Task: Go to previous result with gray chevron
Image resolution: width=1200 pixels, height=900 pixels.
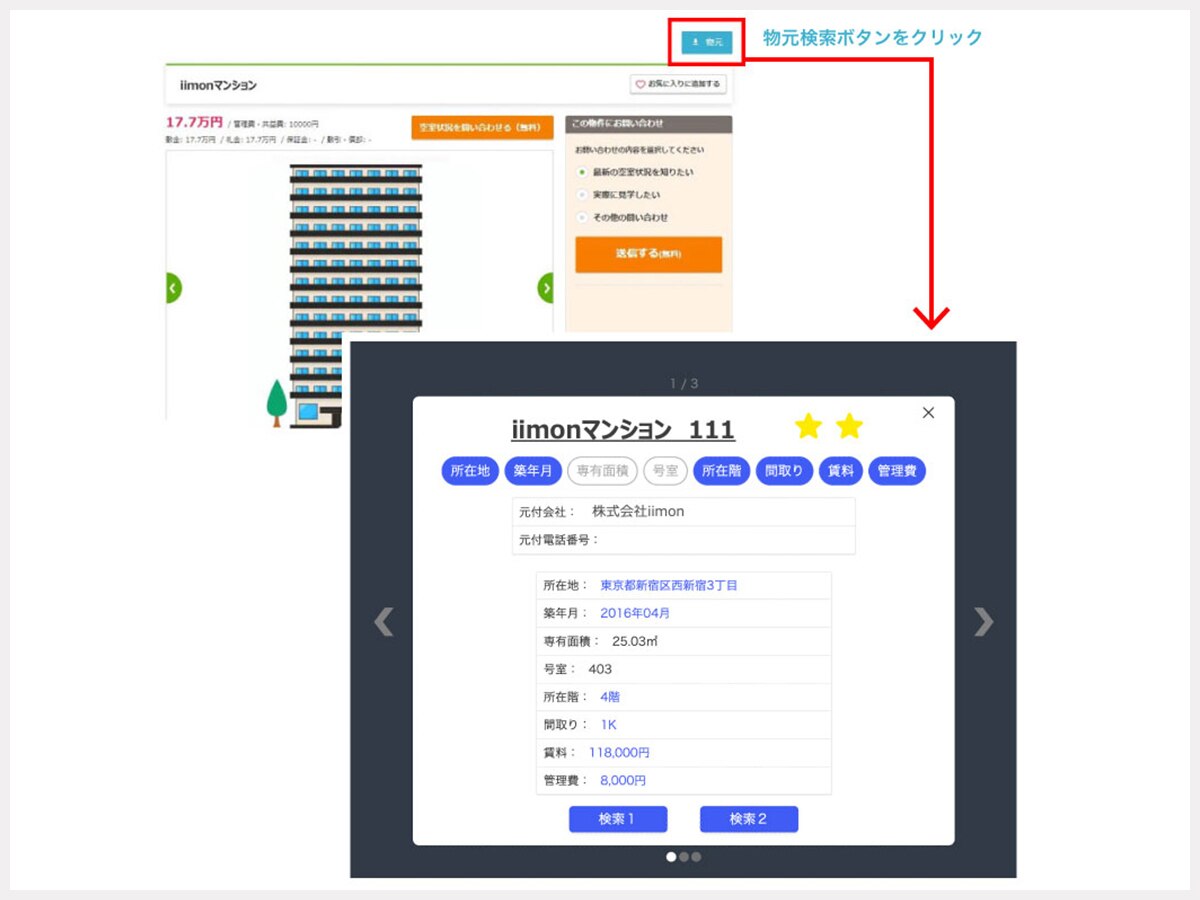Action: click(x=384, y=622)
